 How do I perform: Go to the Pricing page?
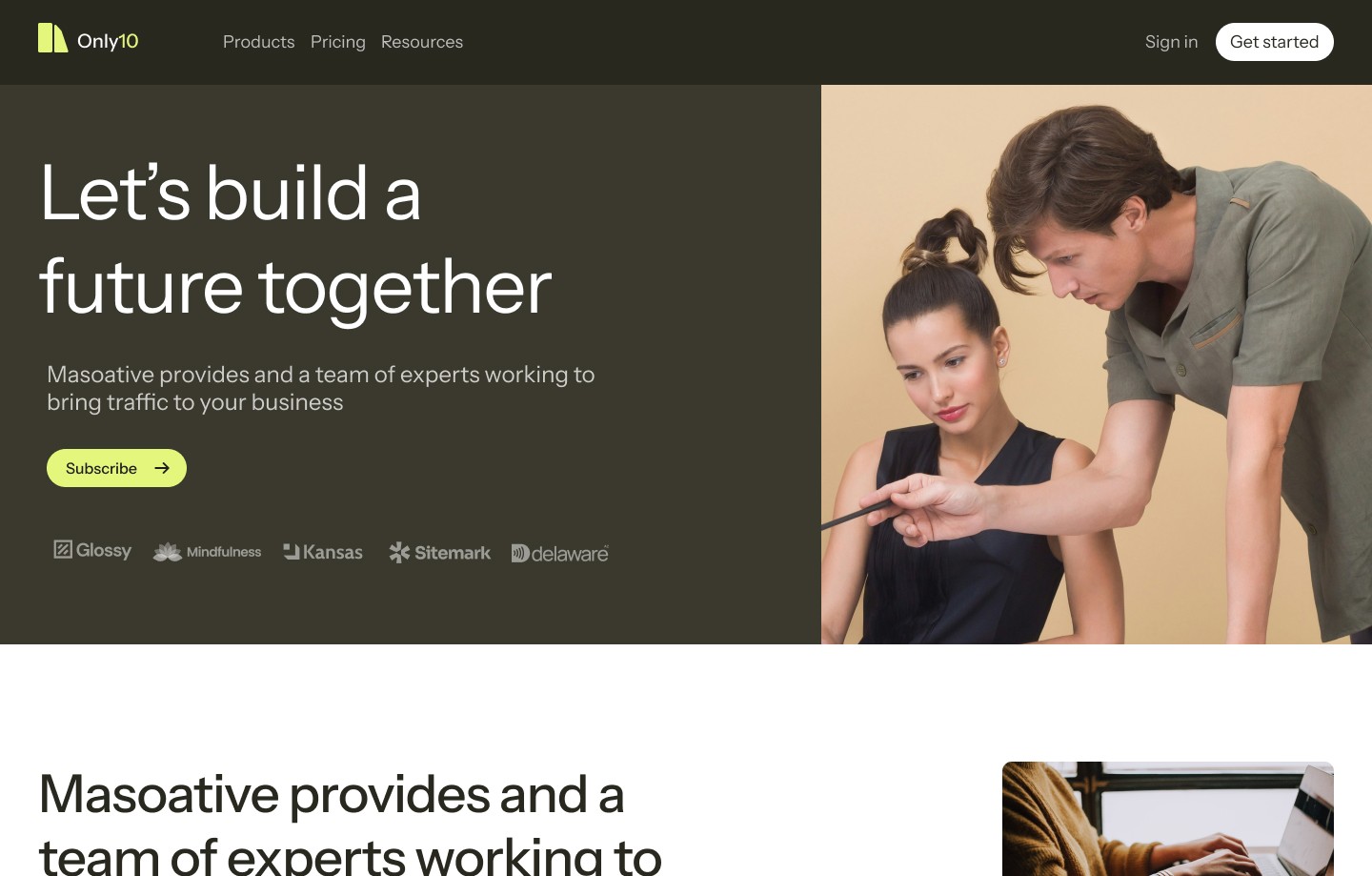(x=338, y=42)
